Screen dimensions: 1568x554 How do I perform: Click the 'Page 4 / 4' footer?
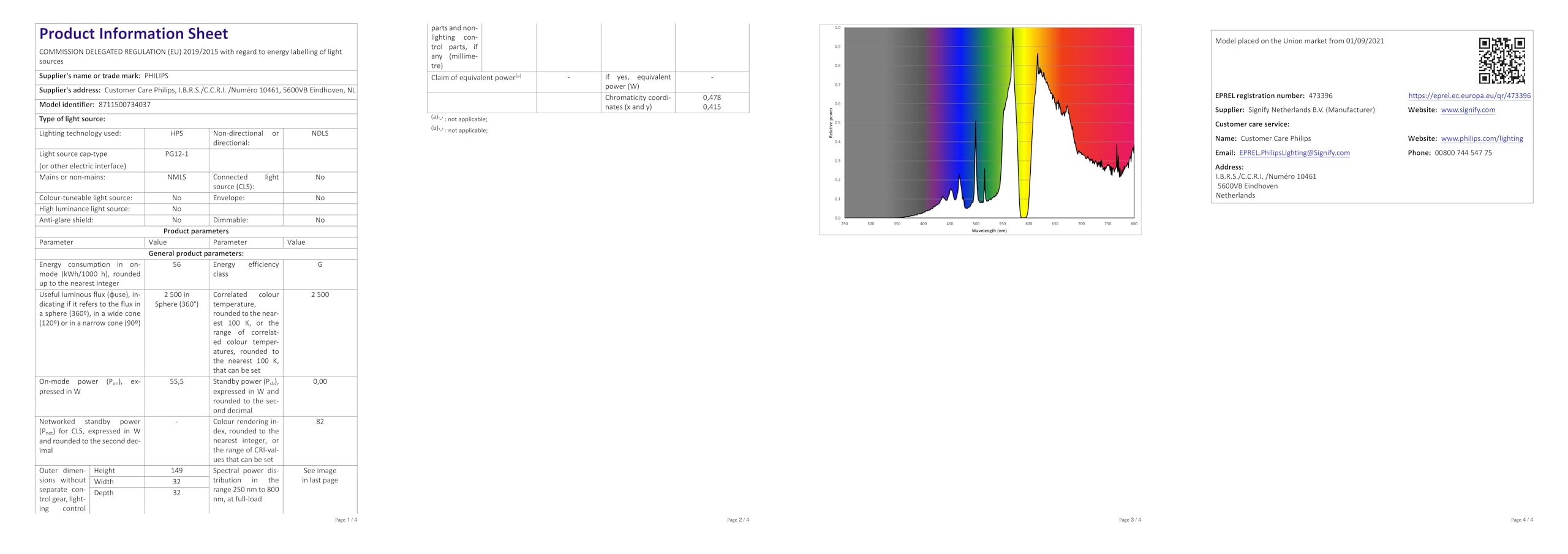[x=1522, y=520]
